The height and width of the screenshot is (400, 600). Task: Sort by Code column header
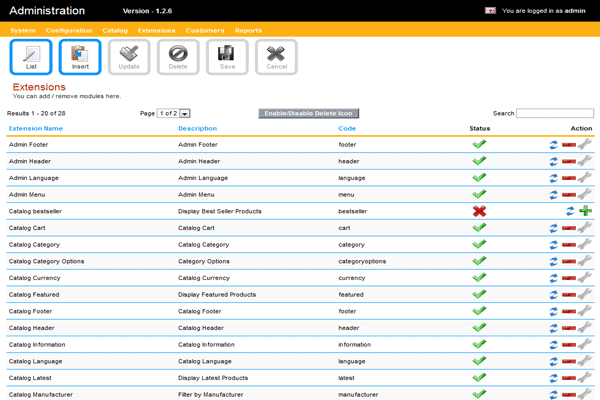coord(347,129)
